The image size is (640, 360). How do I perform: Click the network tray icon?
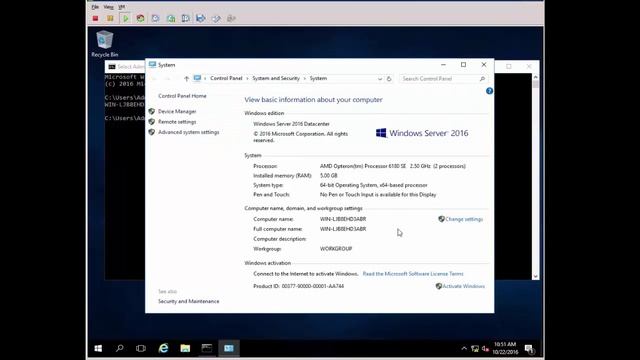pos(475,349)
